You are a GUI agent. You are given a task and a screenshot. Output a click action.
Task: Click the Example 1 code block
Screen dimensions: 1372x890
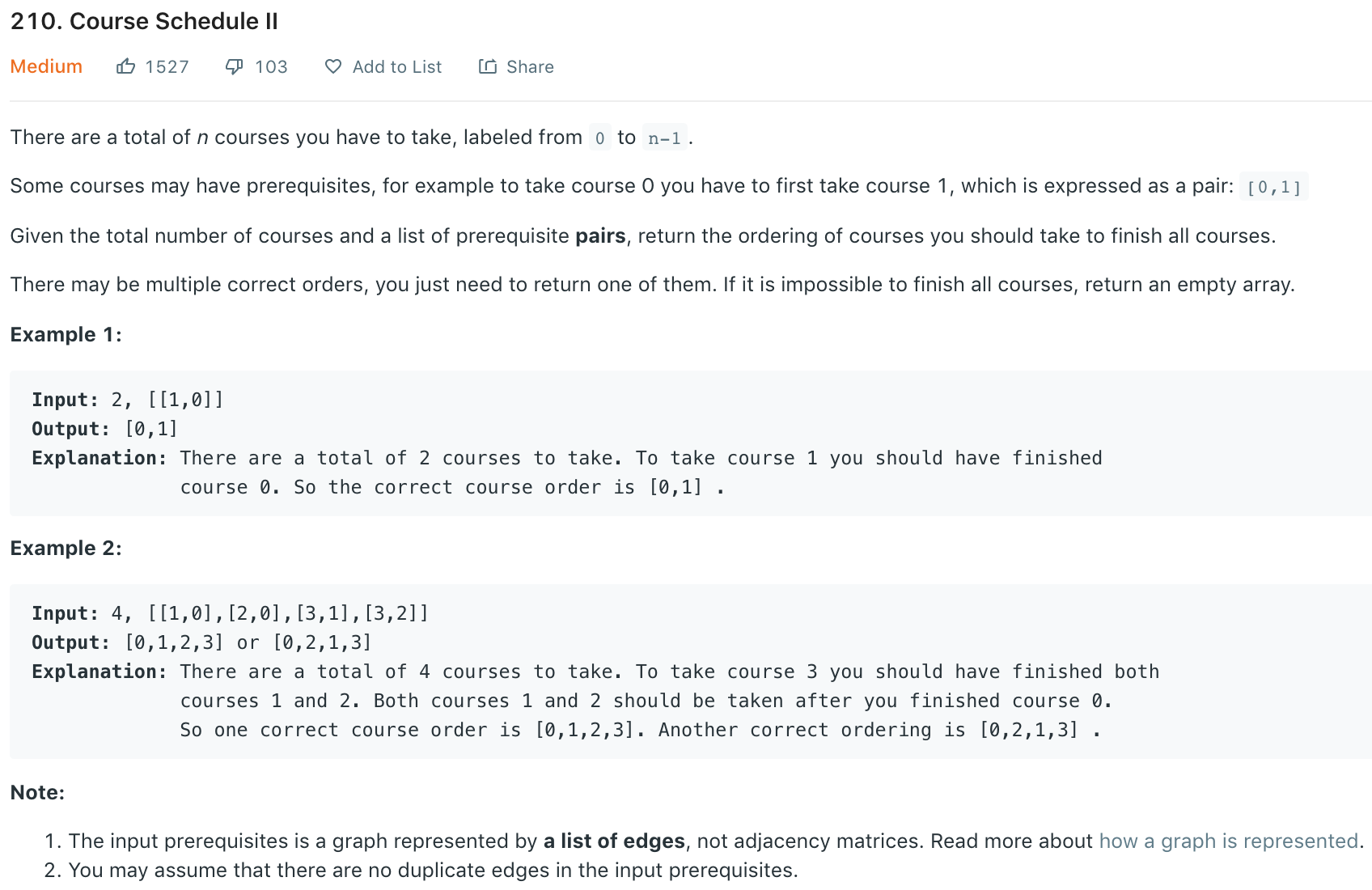click(691, 443)
